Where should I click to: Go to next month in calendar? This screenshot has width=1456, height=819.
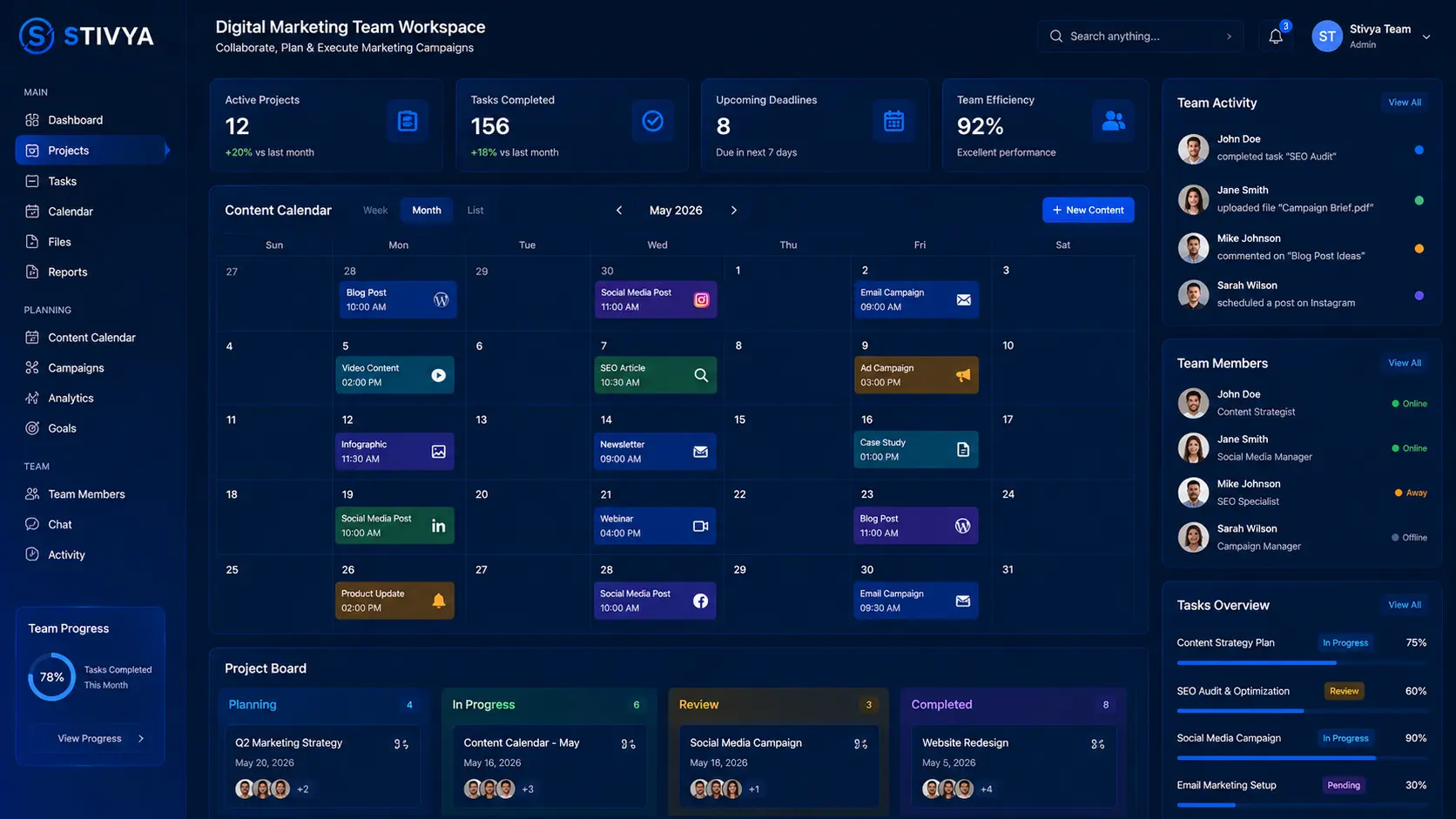click(x=734, y=210)
